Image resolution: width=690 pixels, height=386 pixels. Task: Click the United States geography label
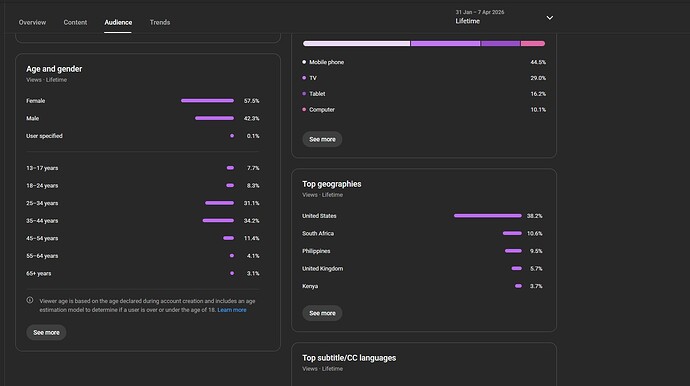[319, 216]
